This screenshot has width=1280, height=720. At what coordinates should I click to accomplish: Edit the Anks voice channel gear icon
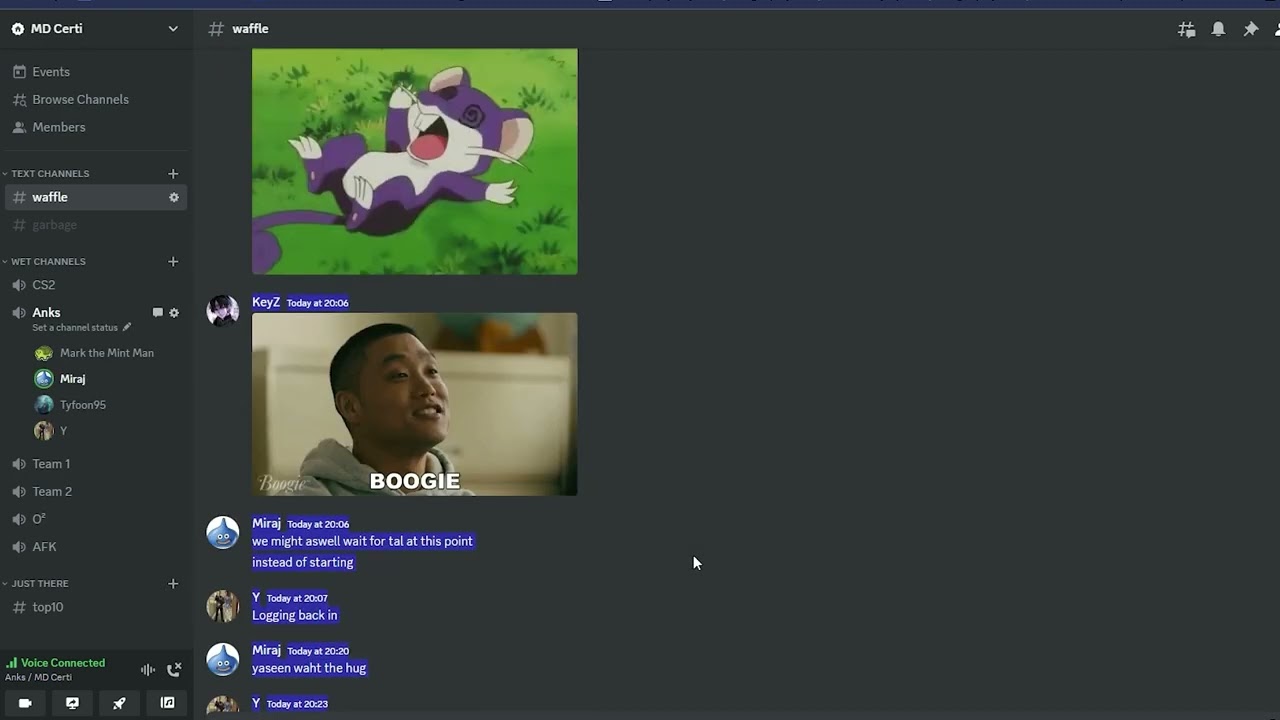[174, 313]
